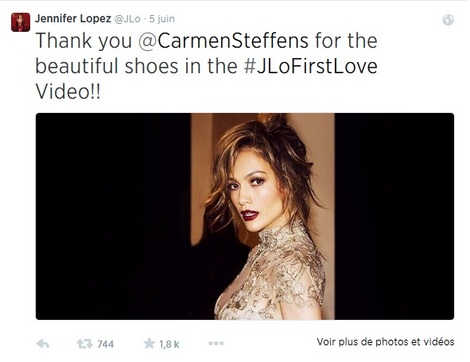Open Jennifer Lopez's profile avatar
Screen dimensions: 470x362
tap(20, 22)
